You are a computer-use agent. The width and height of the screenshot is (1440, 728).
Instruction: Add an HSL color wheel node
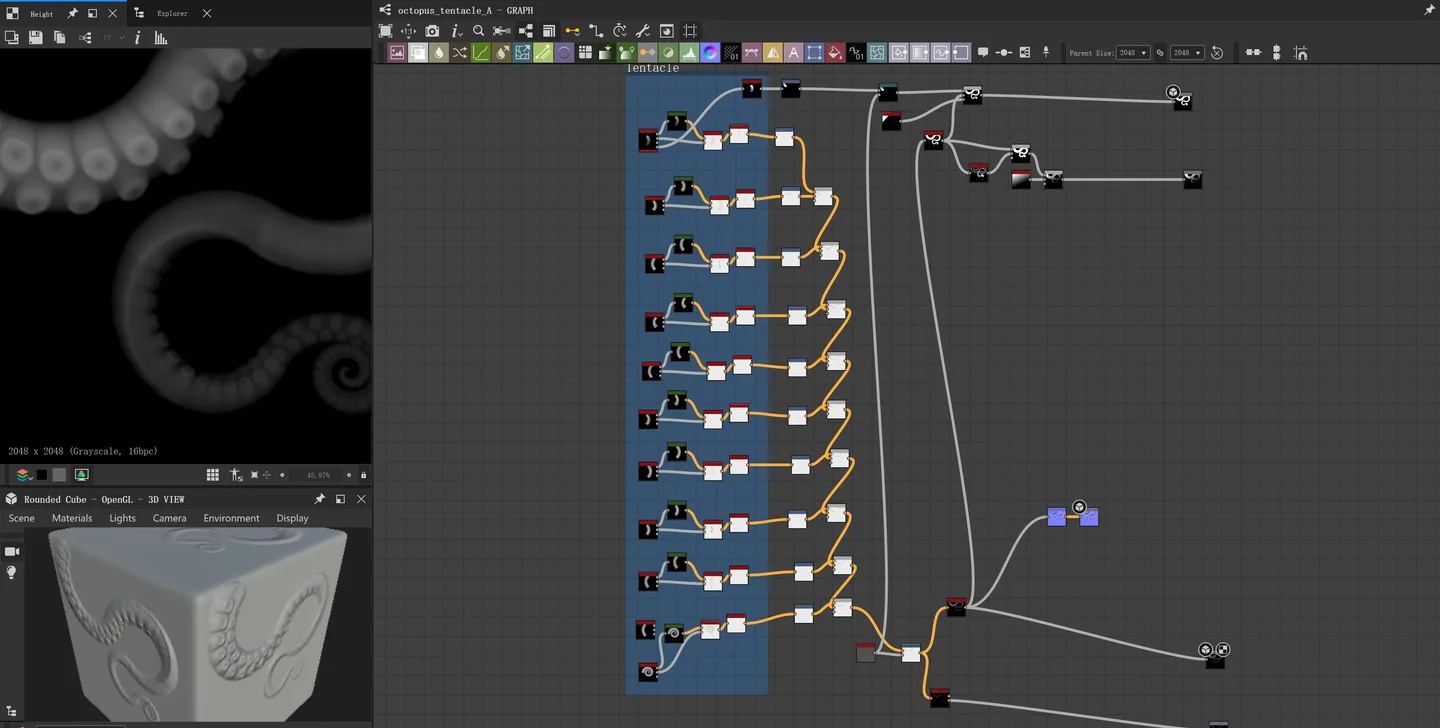710,53
